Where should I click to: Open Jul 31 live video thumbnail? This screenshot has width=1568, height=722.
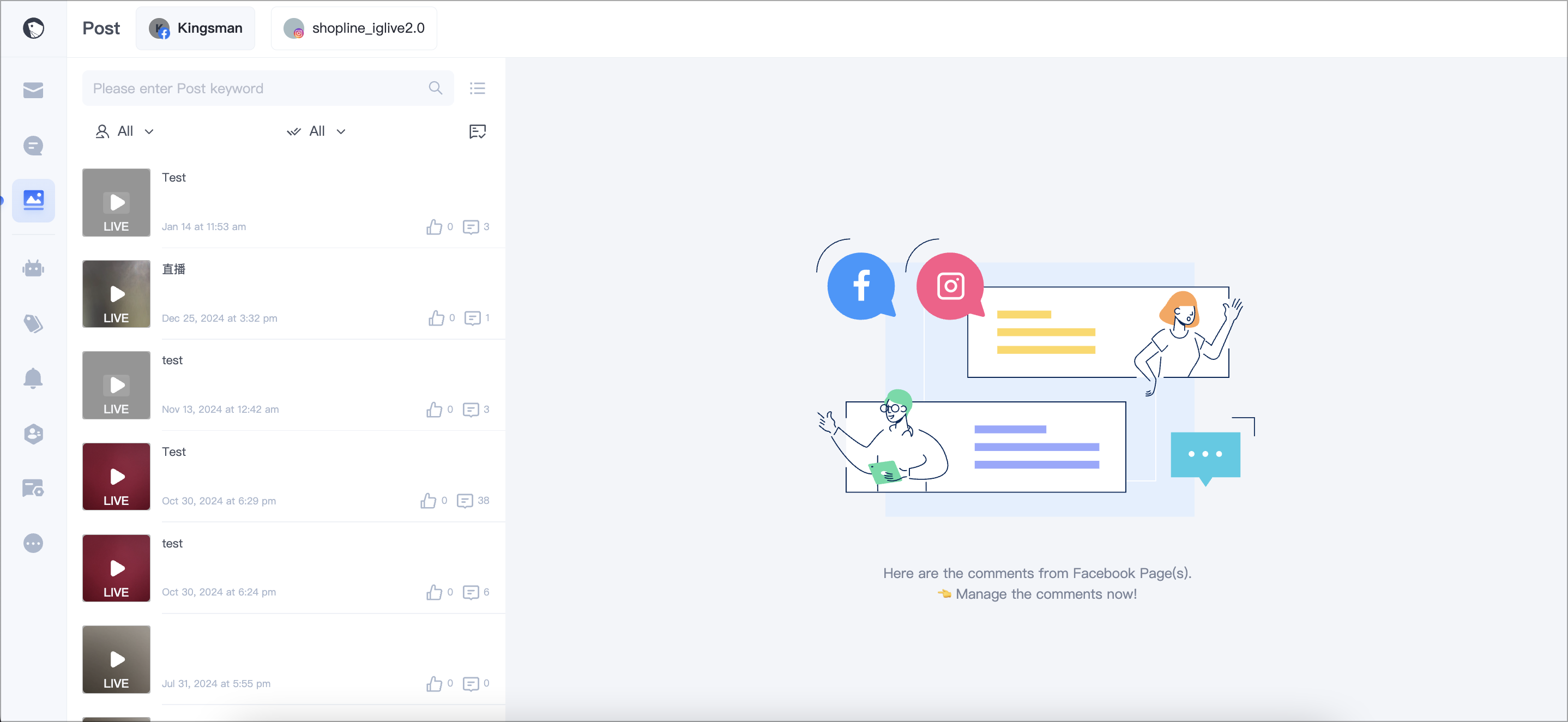tap(116, 659)
